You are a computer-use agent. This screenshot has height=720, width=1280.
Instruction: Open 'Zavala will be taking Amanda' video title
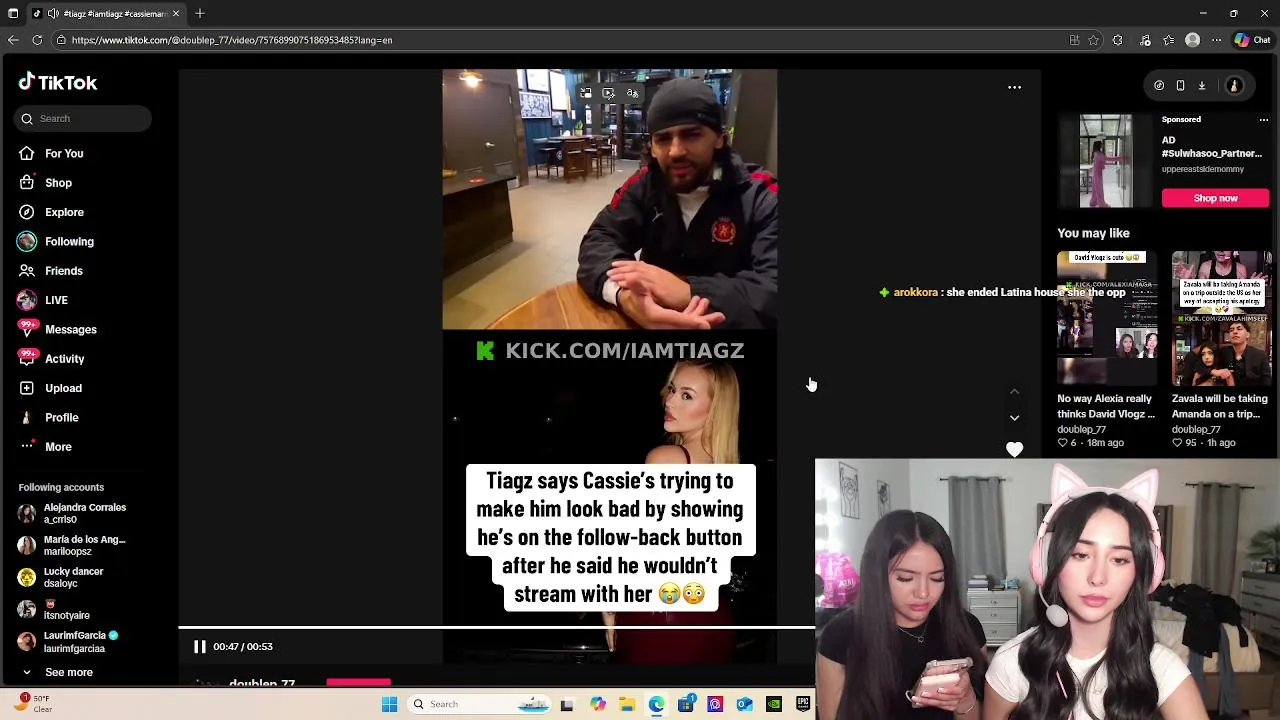tap(1219, 406)
